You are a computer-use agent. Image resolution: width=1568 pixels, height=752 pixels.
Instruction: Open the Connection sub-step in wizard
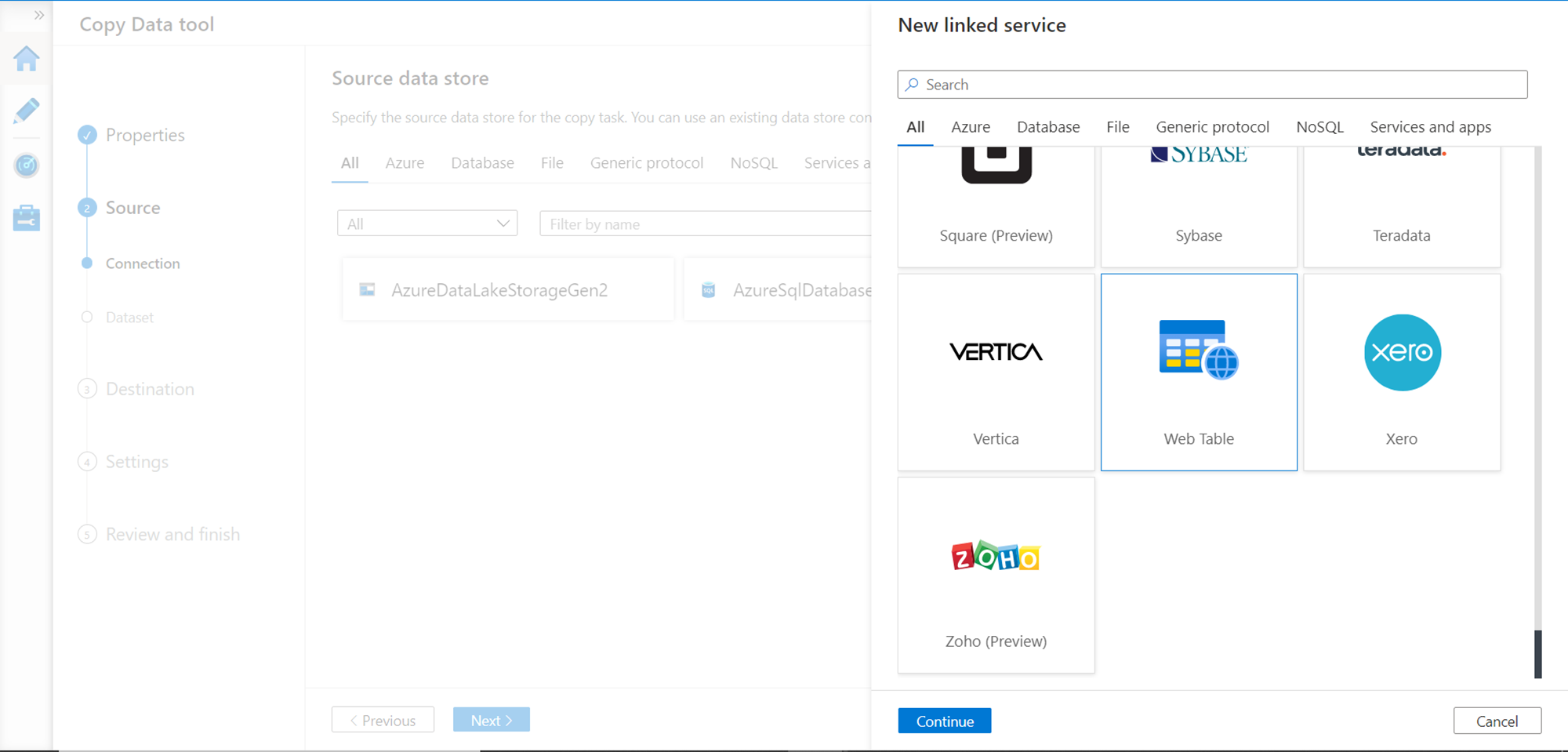point(143,263)
